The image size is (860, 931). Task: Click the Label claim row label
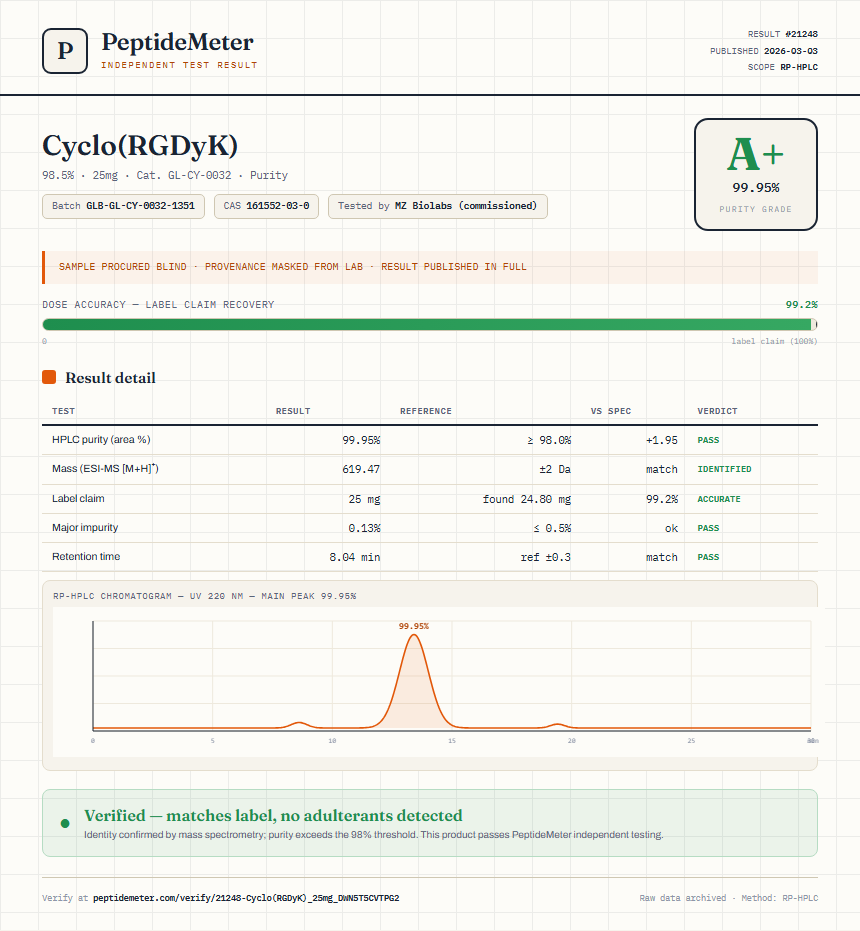click(x=78, y=498)
